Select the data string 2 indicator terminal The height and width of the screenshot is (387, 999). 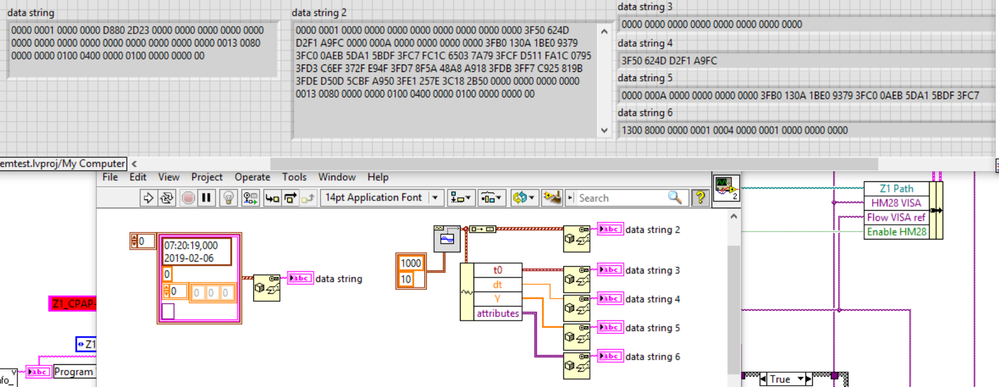point(610,230)
